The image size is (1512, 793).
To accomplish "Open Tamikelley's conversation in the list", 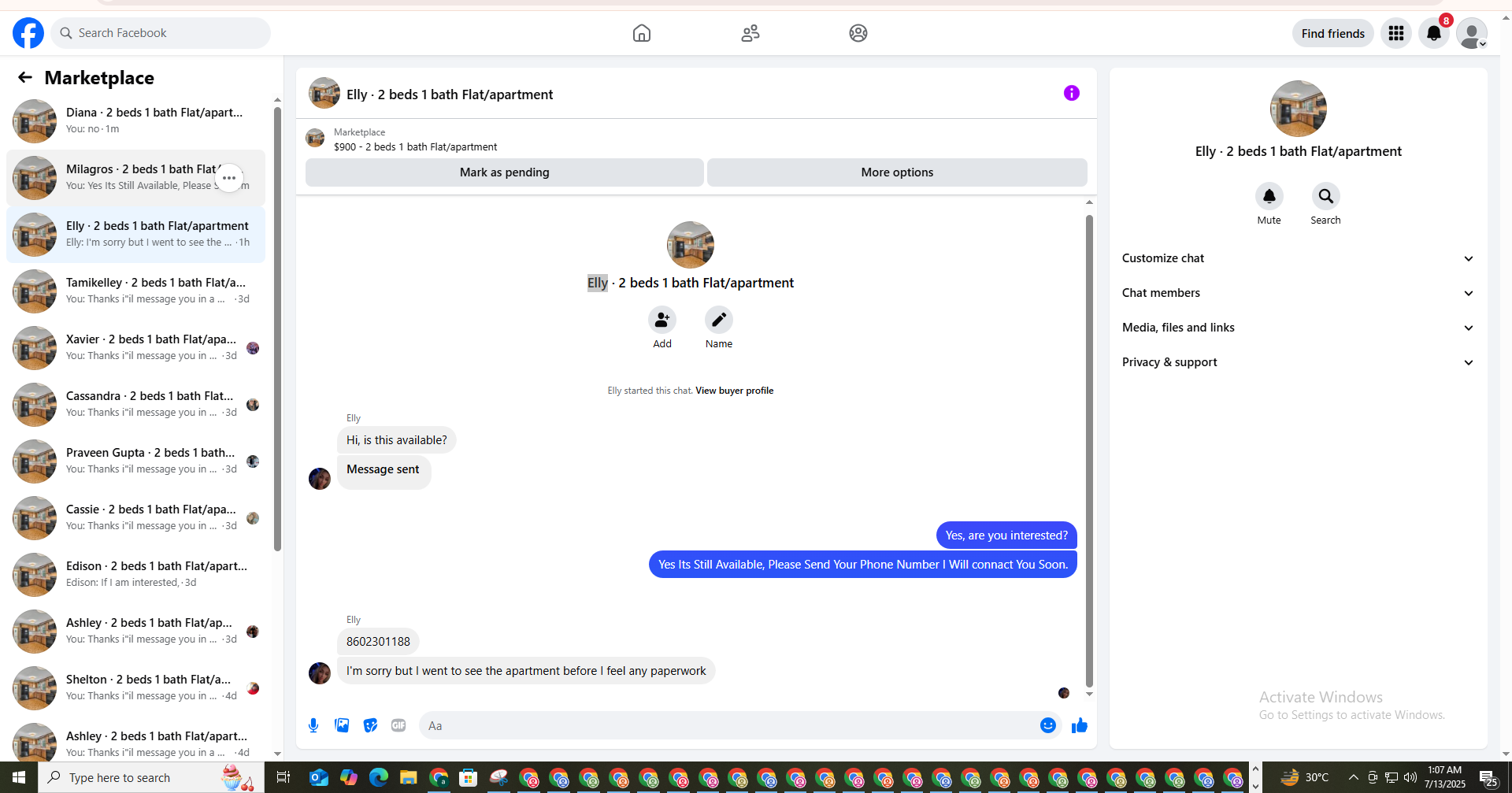I will coord(135,291).
